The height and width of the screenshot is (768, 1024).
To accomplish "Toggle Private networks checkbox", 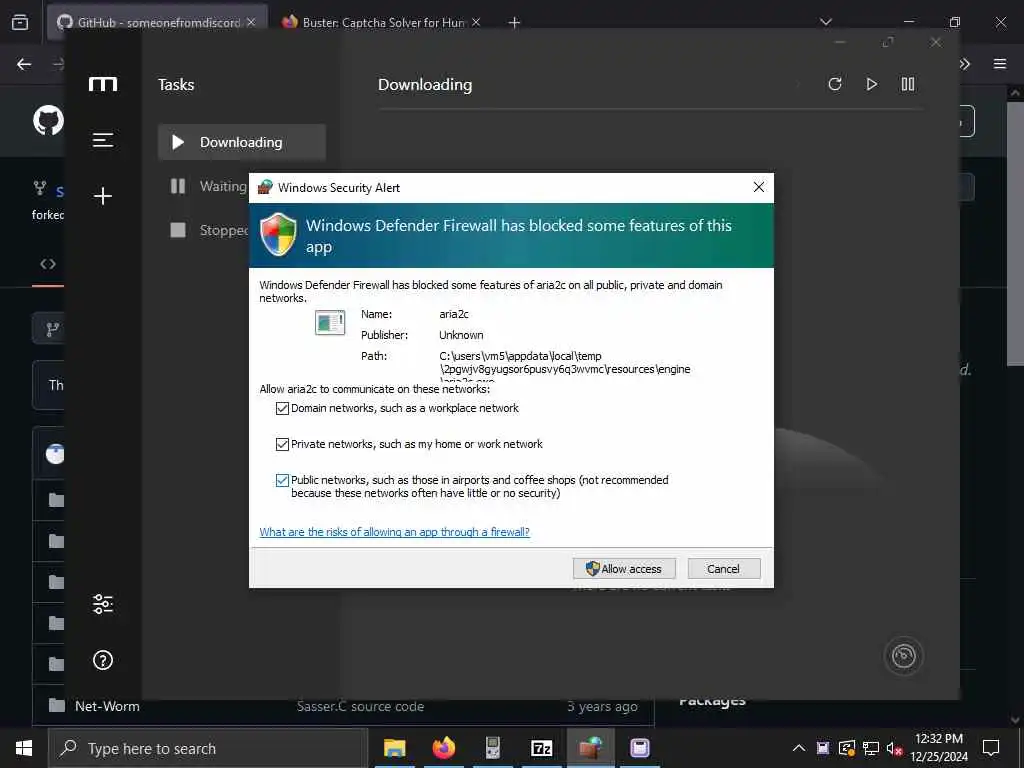I will click(282, 445).
